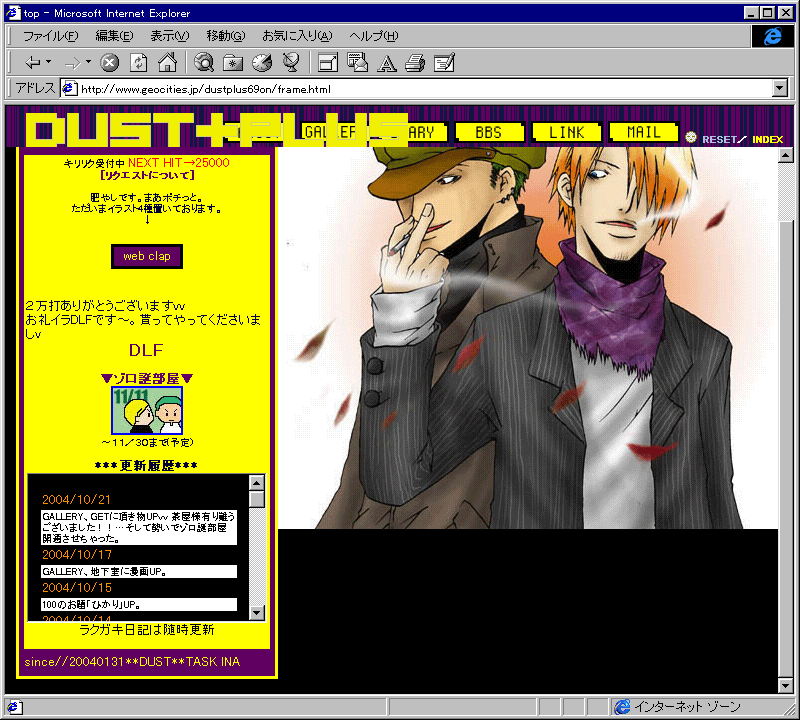The width and height of the screenshot is (800, 720).
Task: Click the date 2004/10/15 entry
Action: [x=77, y=587]
